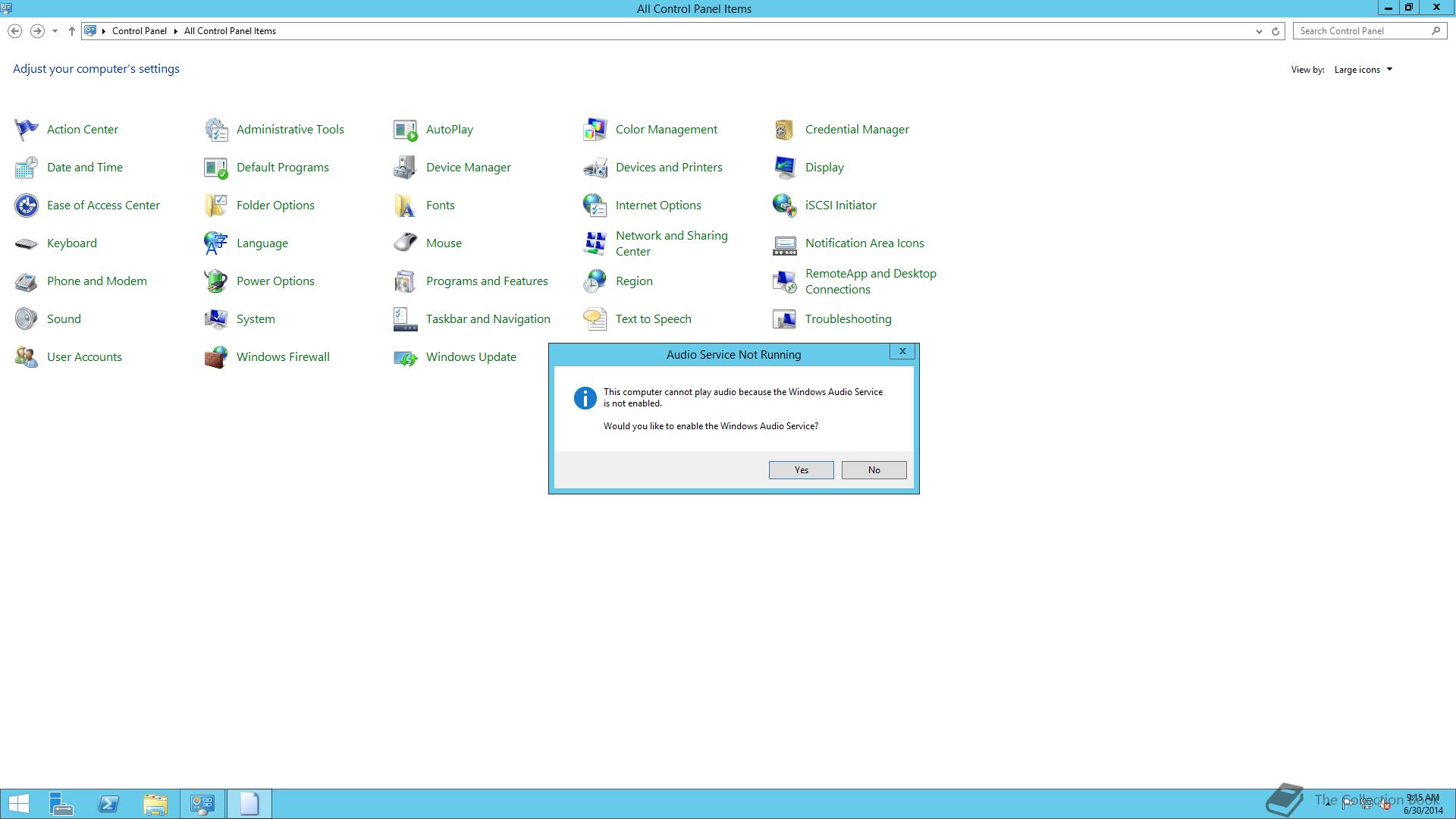Open RemoteApp and Desktop Connections link

[x=871, y=281]
